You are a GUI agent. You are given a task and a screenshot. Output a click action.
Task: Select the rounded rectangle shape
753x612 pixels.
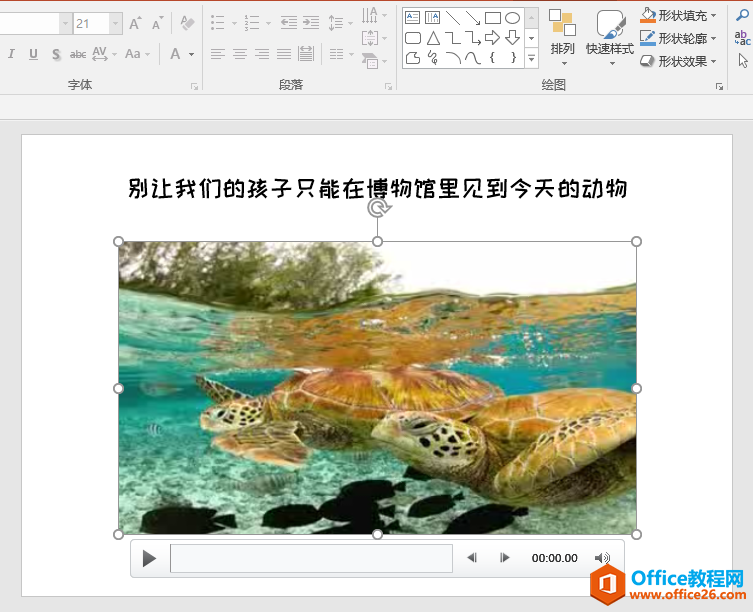pos(413,38)
